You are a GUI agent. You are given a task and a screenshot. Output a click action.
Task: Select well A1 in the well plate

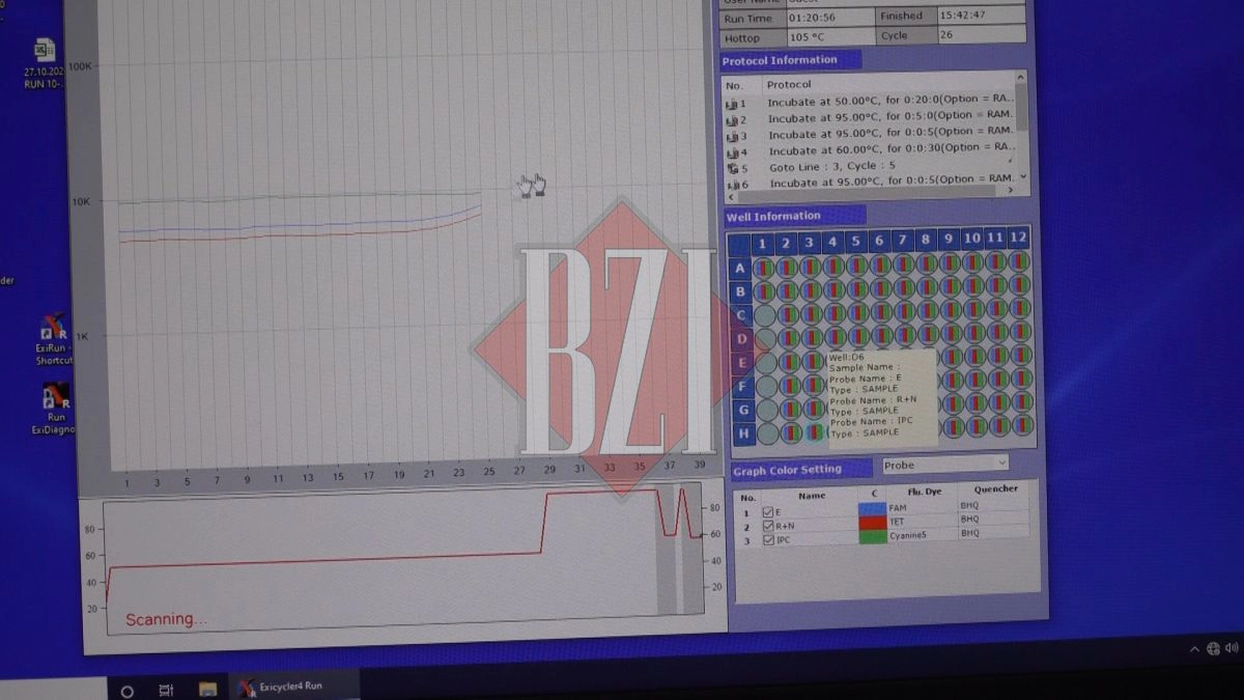point(763,268)
